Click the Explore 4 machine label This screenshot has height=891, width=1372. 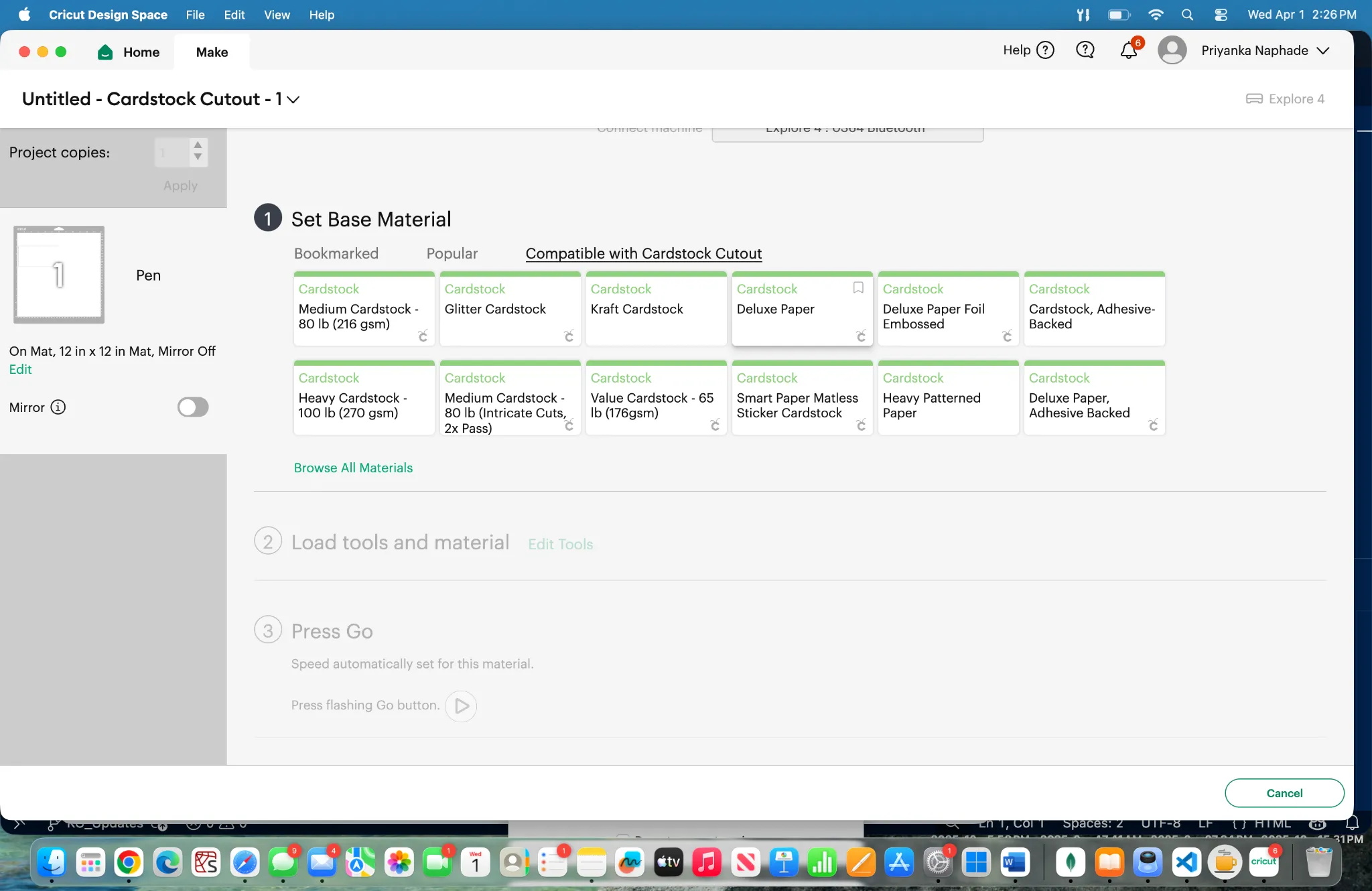click(x=1296, y=99)
